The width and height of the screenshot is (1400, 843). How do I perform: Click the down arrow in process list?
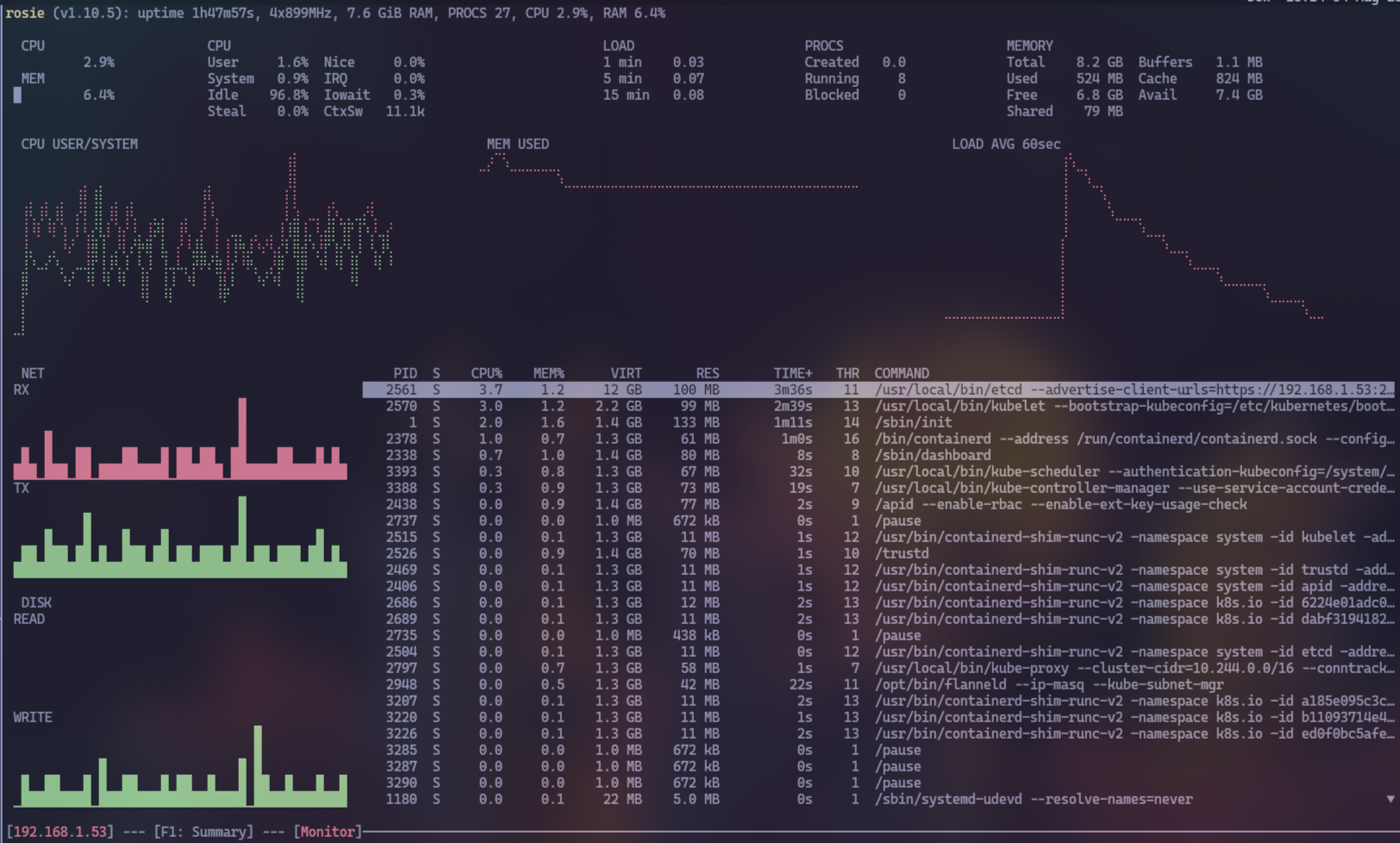point(1390,799)
